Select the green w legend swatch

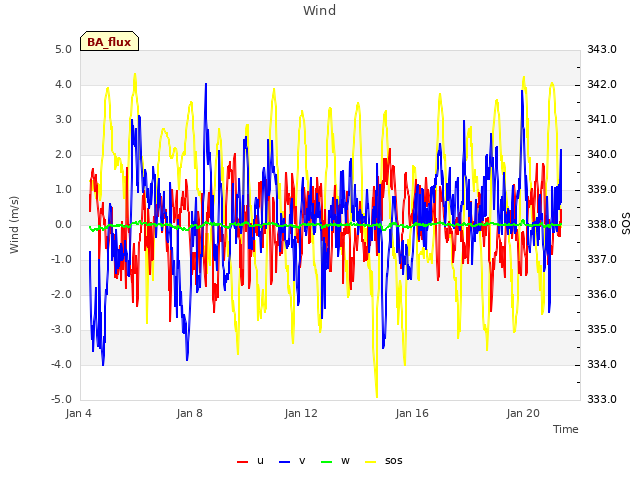pos(327,462)
